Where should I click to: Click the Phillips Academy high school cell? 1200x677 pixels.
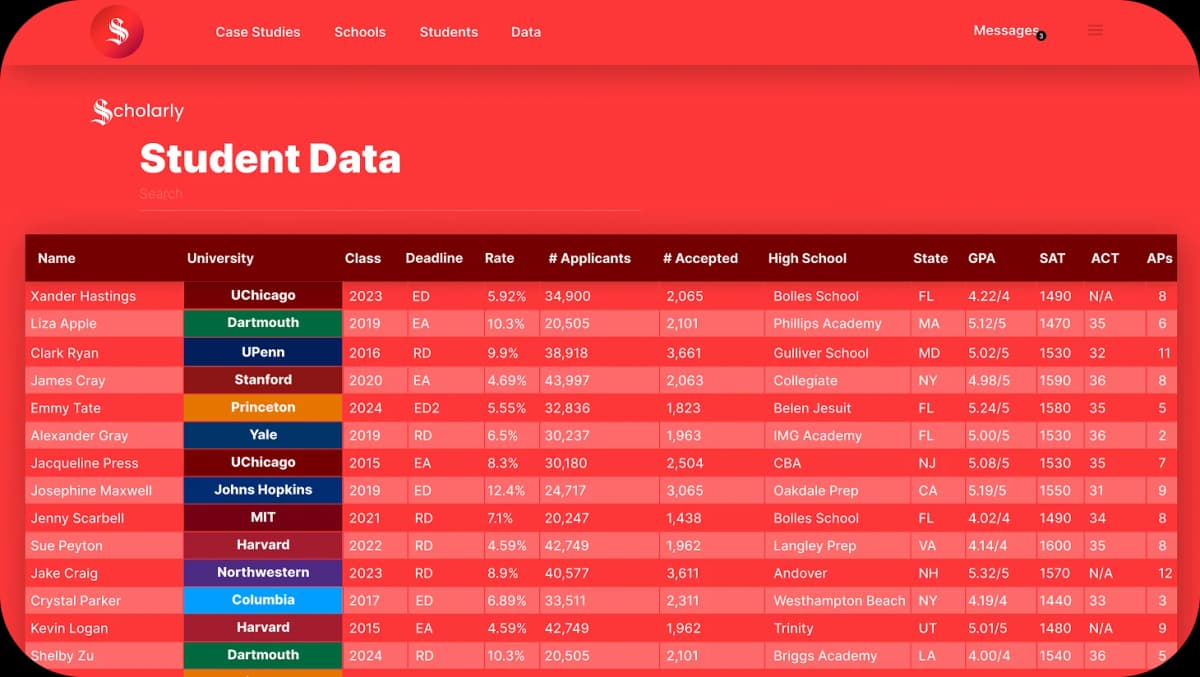(x=827, y=324)
